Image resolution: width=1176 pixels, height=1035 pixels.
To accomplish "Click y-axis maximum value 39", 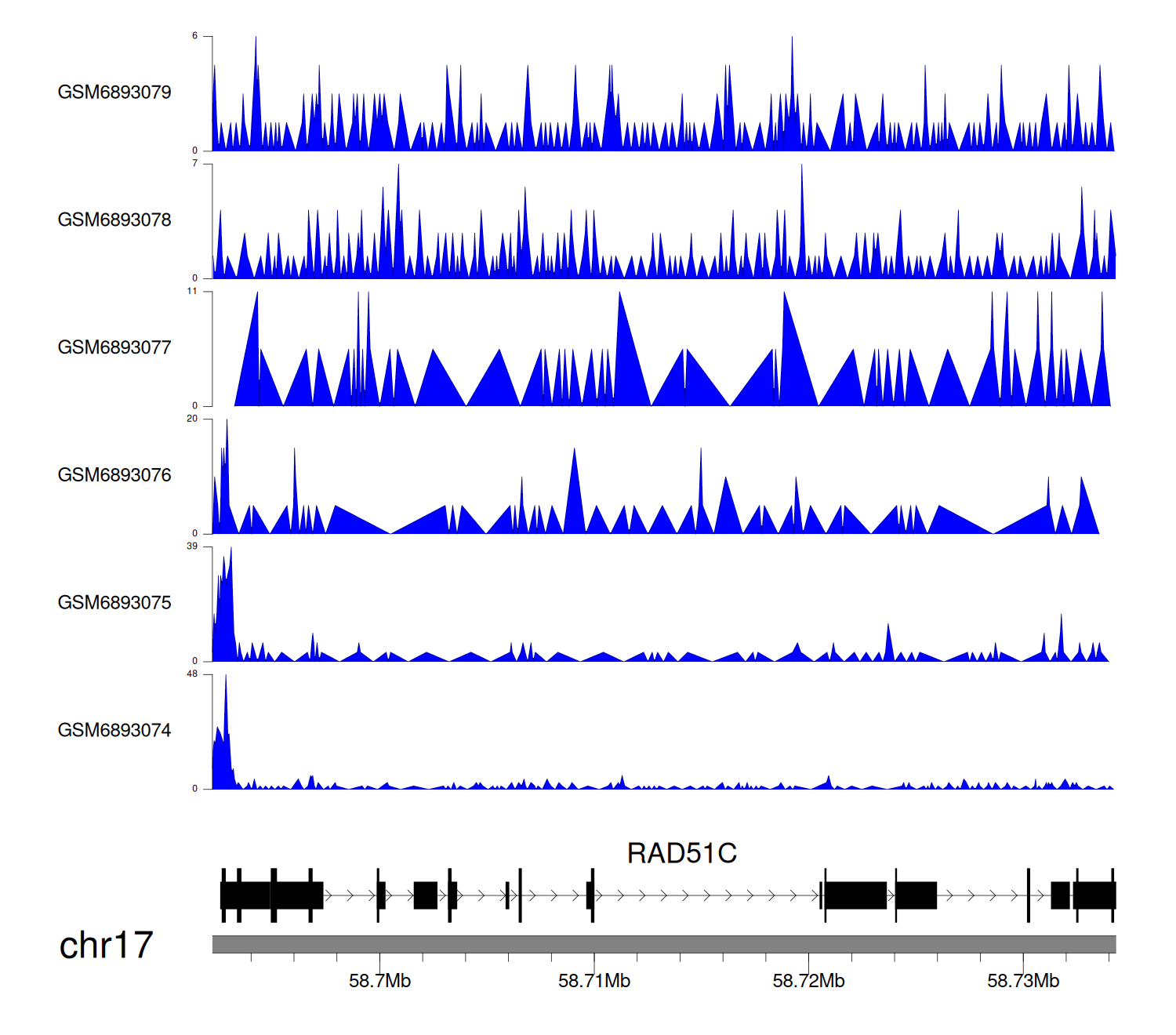I will (x=192, y=547).
